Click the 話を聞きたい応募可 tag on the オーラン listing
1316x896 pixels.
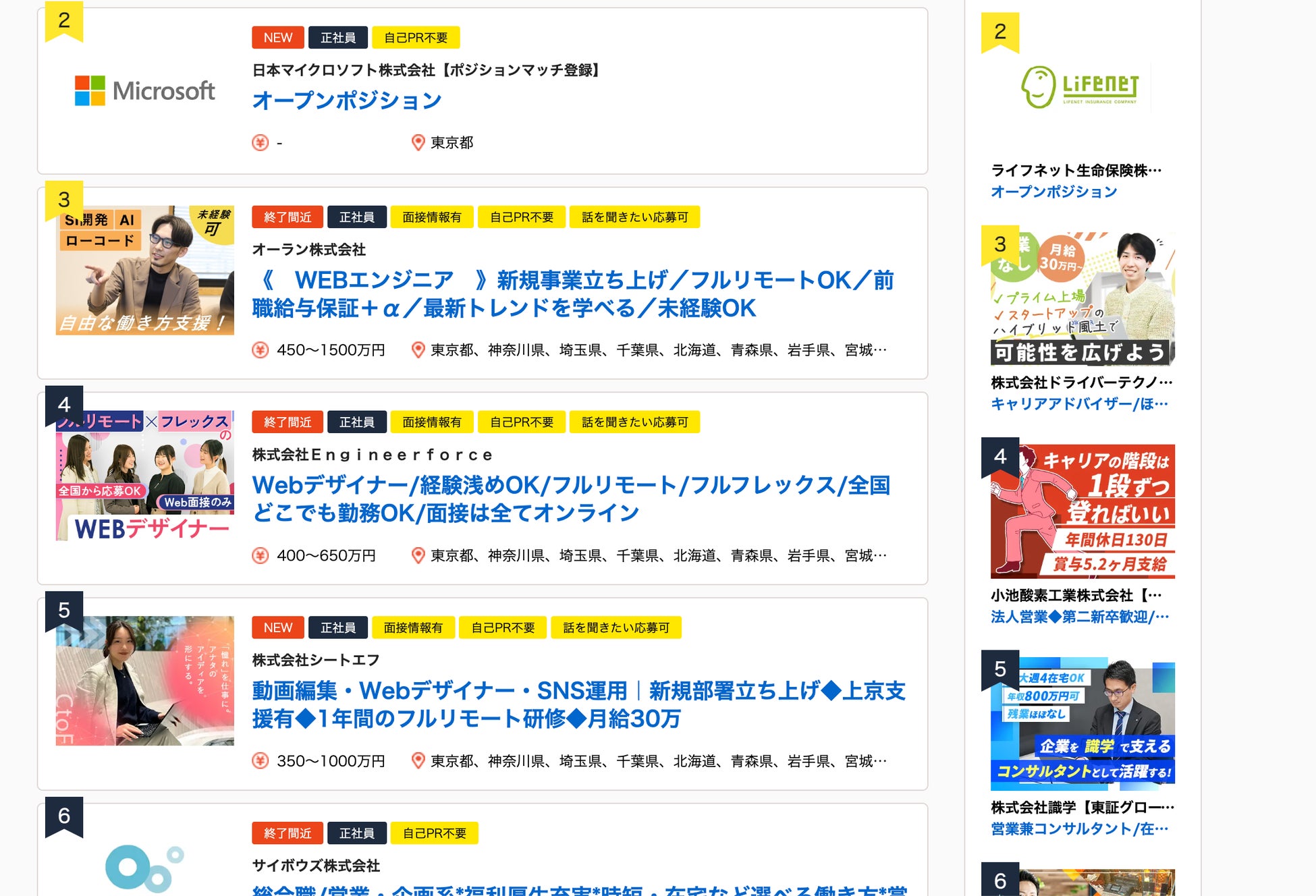pos(634,217)
